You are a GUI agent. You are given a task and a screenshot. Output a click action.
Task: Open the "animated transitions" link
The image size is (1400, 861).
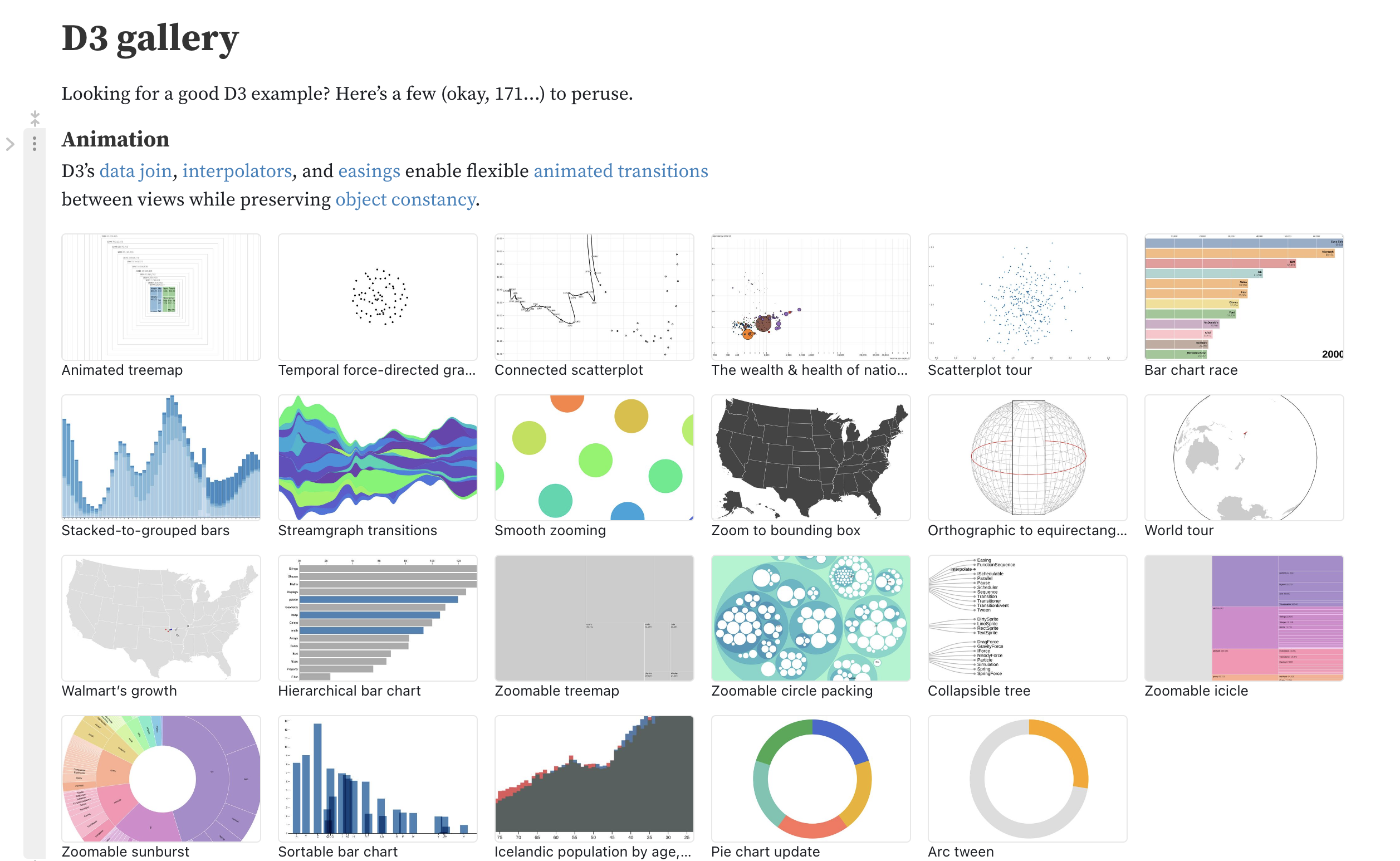pos(620,171)
